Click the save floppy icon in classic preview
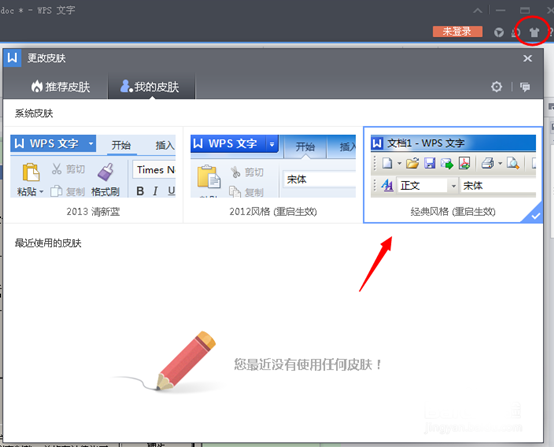 430,163
